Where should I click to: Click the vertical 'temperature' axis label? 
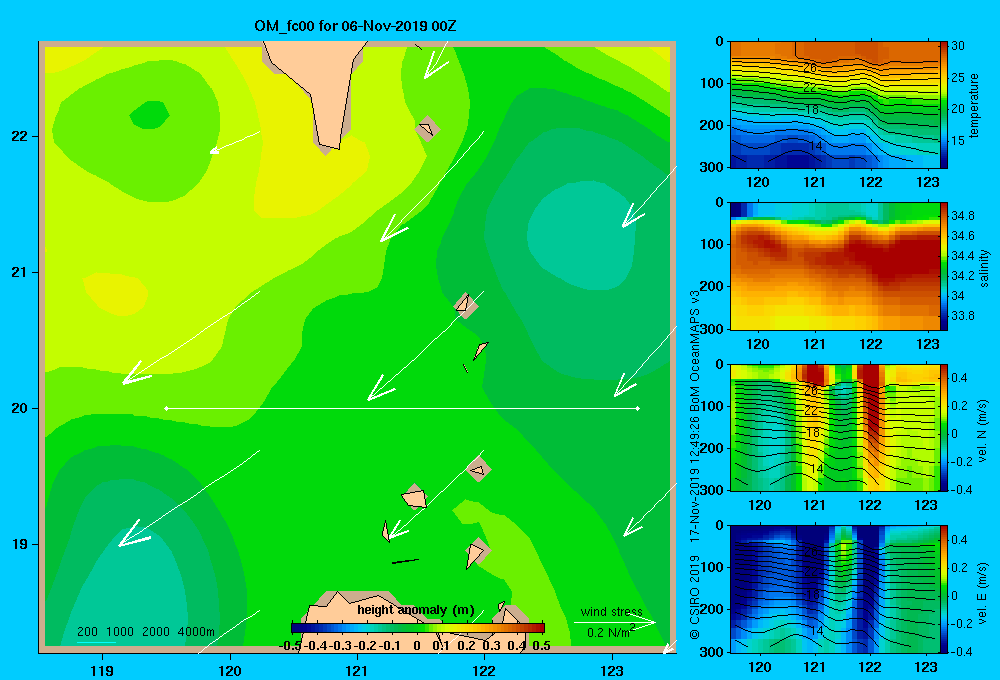tap(974, 105)
